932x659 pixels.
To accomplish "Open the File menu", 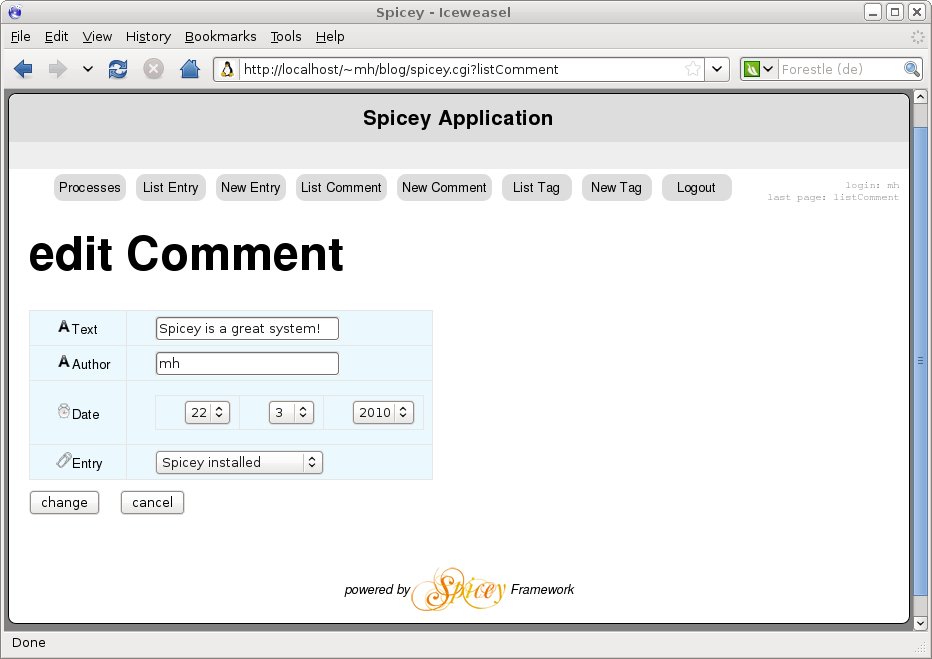I will pyautogui.click(x=20, y=37).
